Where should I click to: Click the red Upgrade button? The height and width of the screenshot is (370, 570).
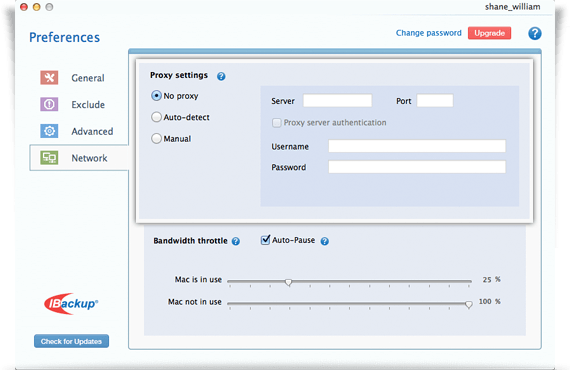click(489, 33)
